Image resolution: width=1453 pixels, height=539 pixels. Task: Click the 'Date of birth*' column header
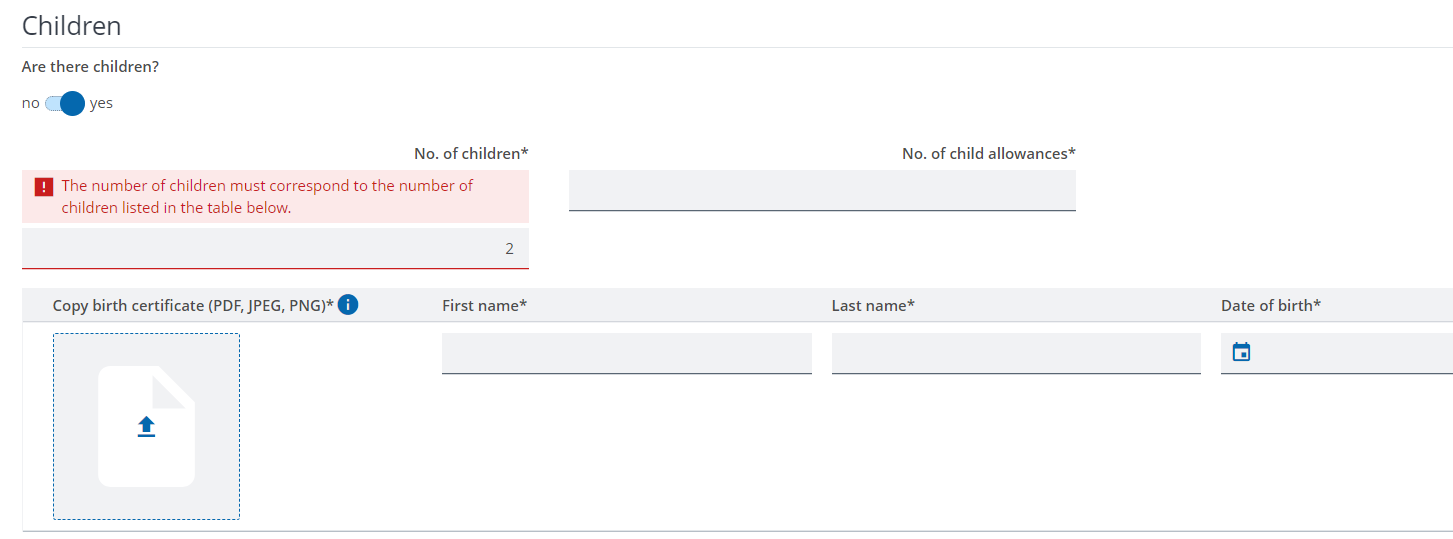(x=1270, y=305)
